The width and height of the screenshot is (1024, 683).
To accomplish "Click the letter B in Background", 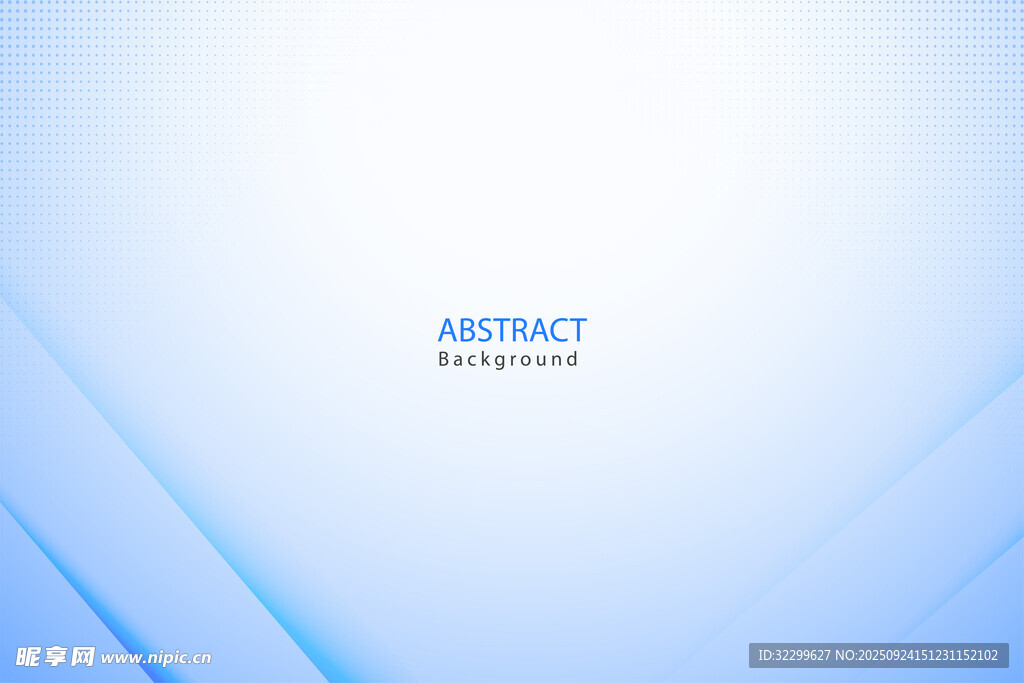I will [x=444, y=359].
